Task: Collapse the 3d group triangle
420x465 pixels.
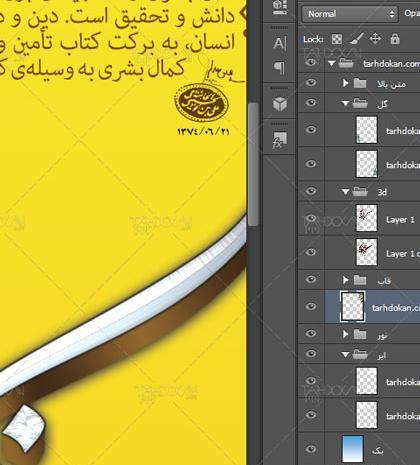Action: pyautogui.click(x=346, y=192)
